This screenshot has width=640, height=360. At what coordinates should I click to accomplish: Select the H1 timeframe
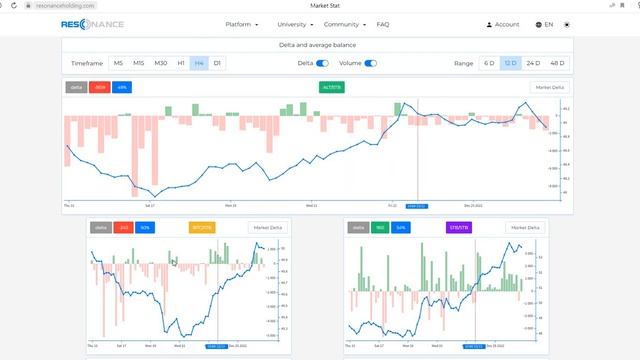point(181,63)
